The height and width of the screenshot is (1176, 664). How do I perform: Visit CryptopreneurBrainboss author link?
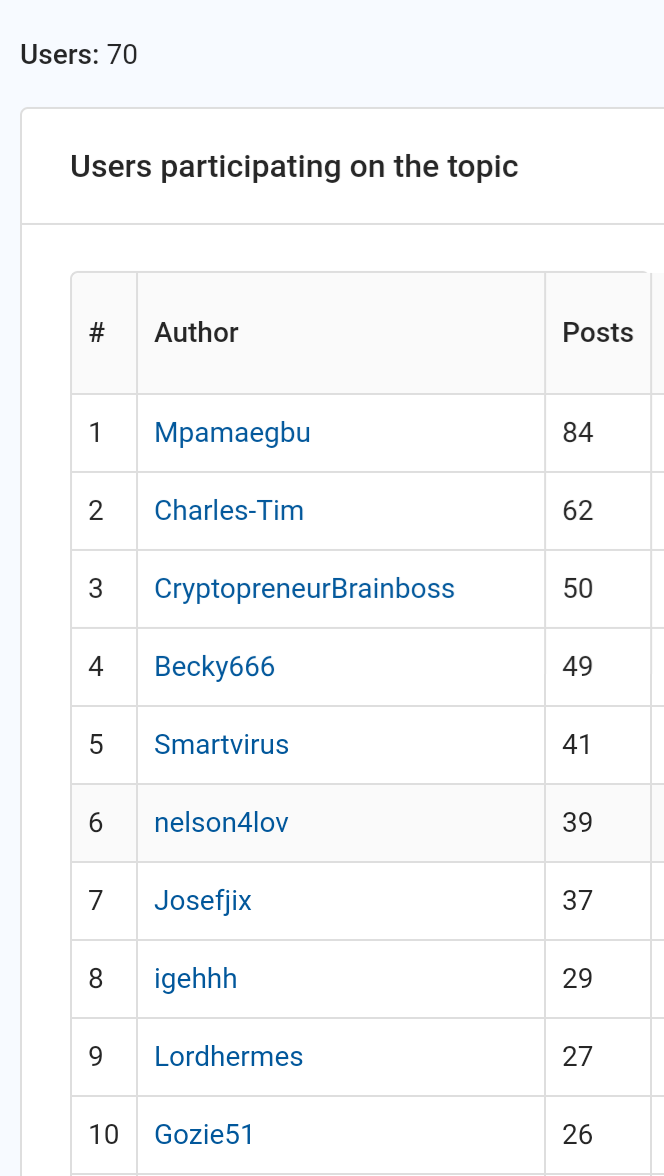click(x=304, y=589)
